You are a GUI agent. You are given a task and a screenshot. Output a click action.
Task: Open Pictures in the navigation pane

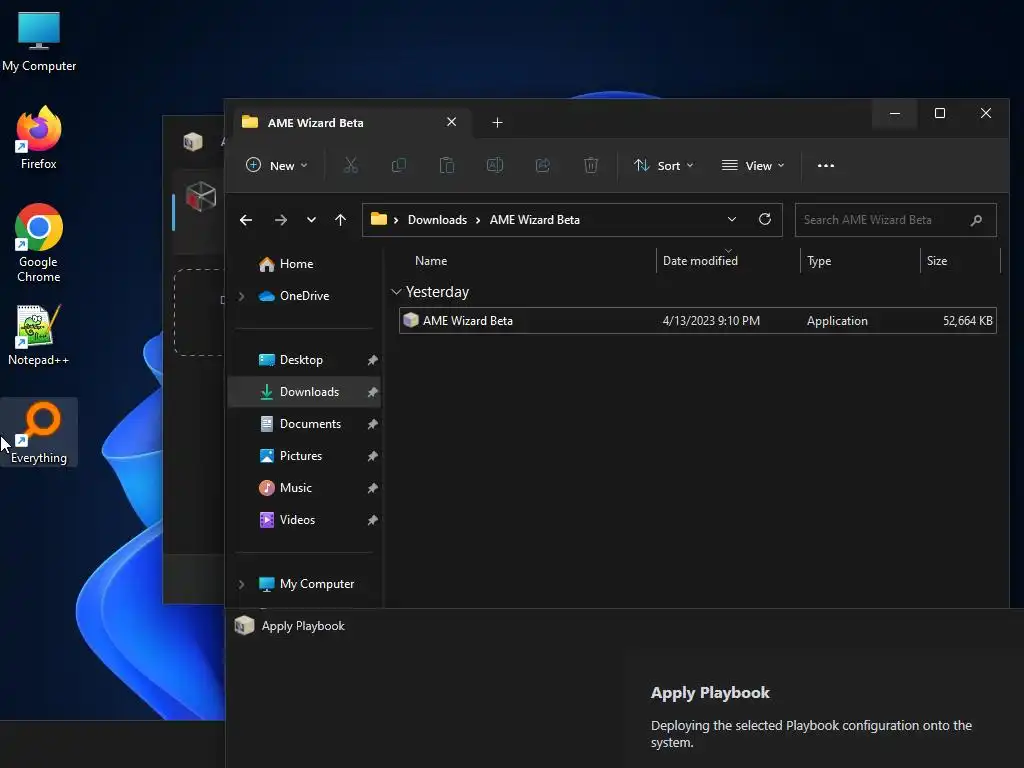300,456
